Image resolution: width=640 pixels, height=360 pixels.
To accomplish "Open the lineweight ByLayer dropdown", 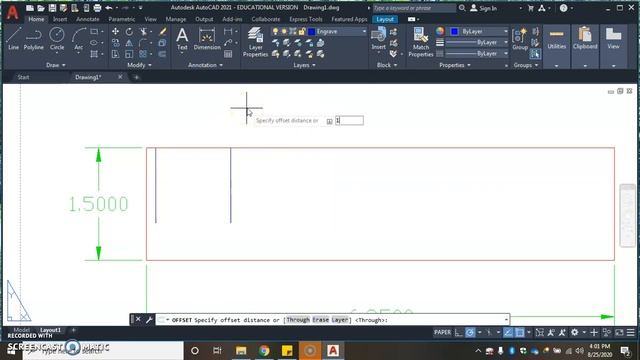I will (506, 42).
